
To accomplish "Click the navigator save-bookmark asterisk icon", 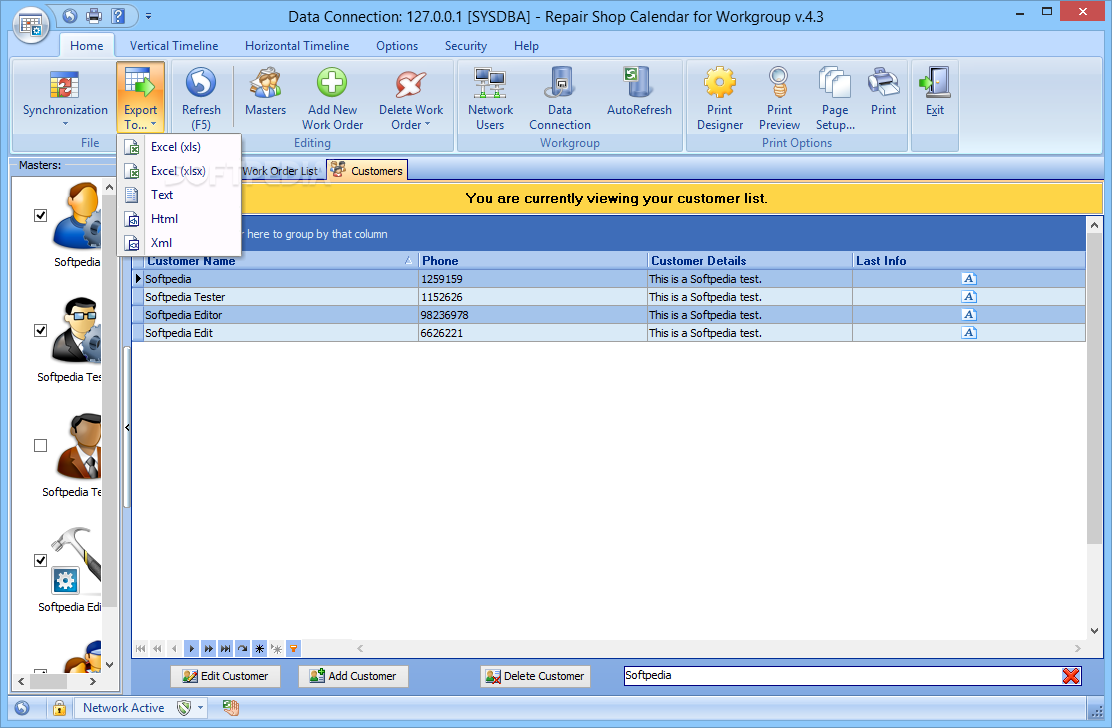I will pos(260,649).
